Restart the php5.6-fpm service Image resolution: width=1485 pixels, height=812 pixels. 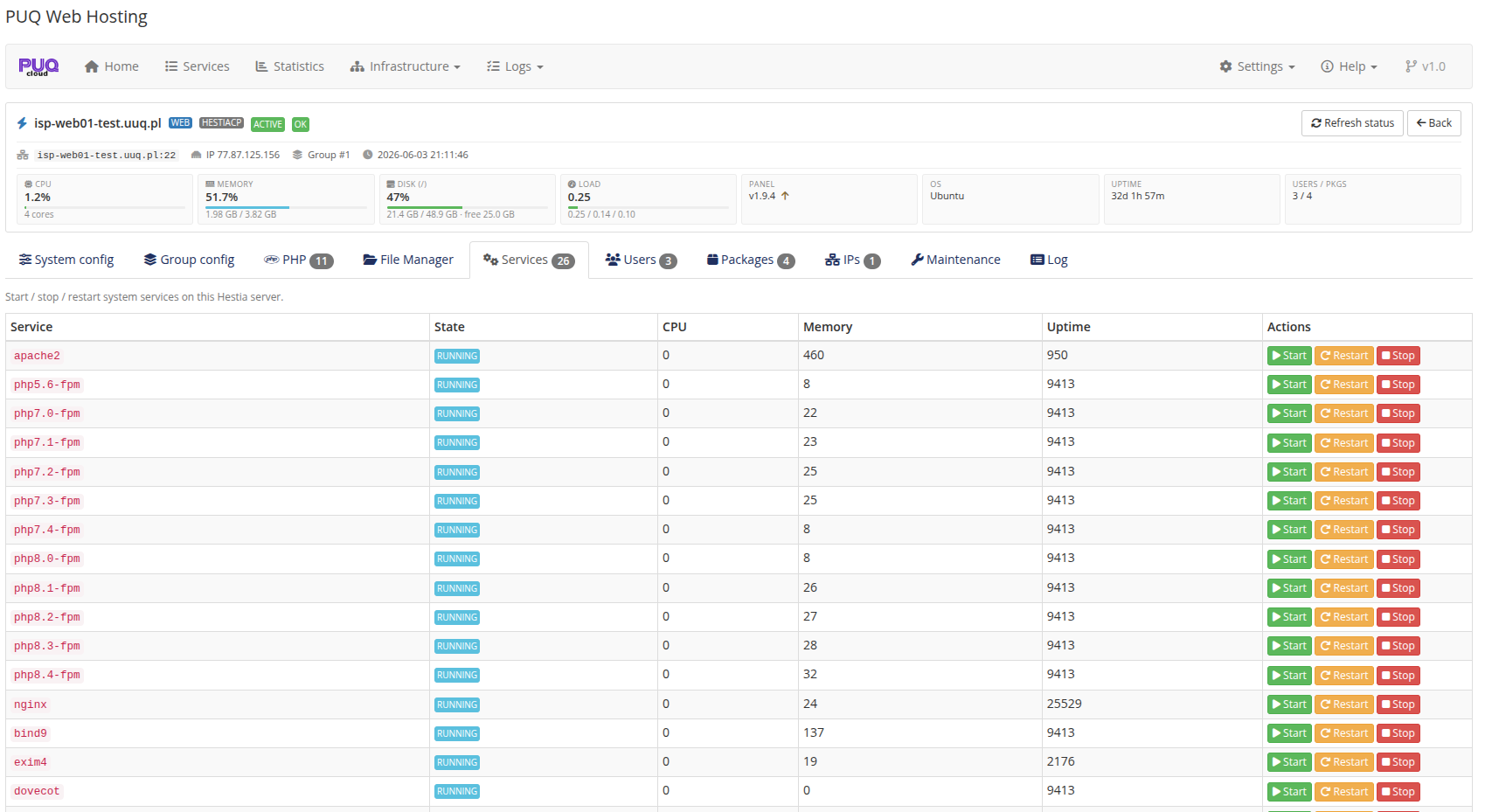(1344, 385)
